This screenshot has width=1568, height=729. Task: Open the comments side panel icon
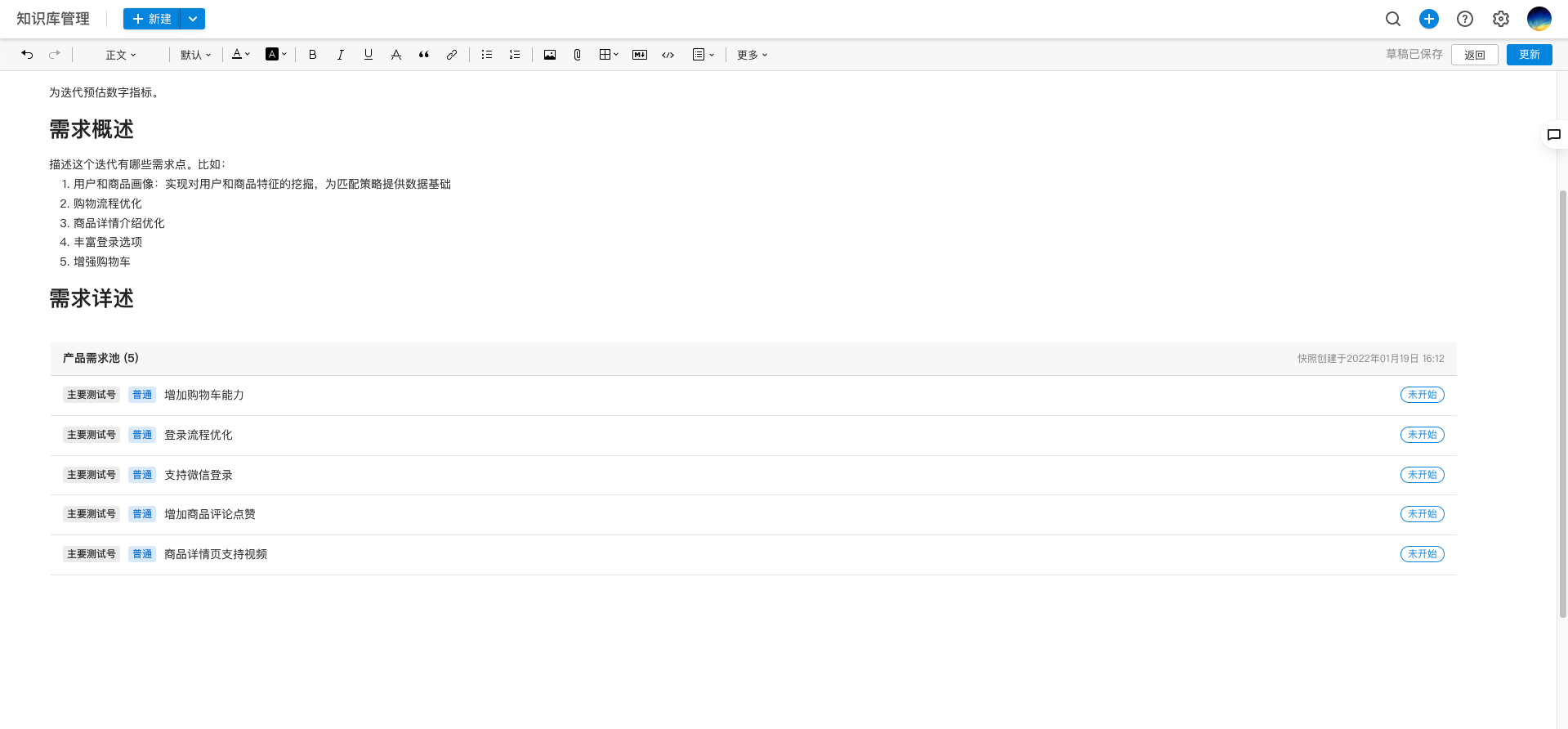(1554, 135)
